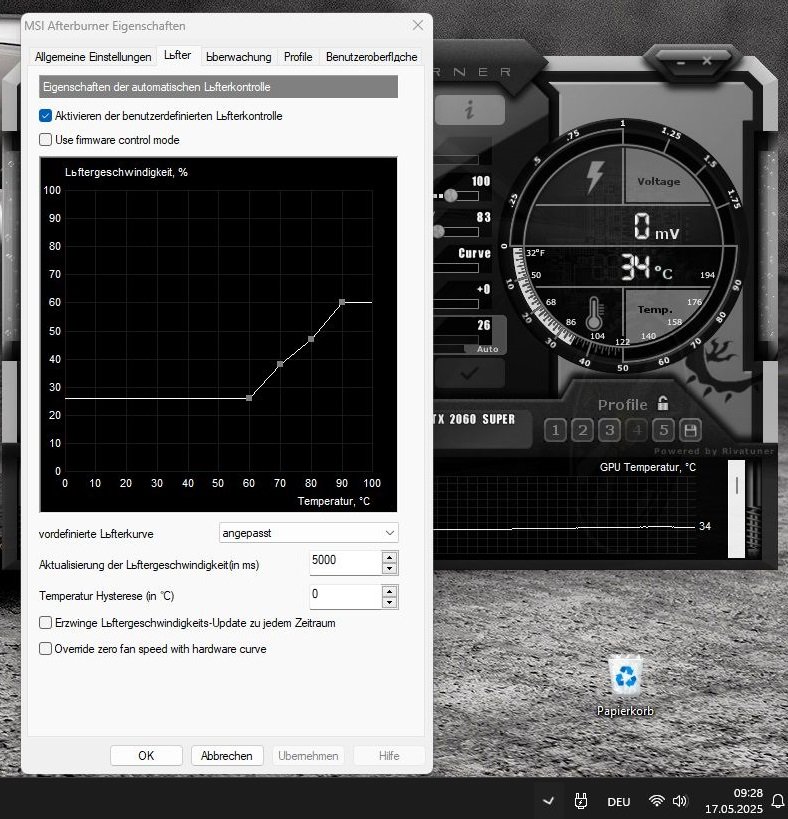Open the volume speaker tray icon
The height and width of the screenshot is (819, 788).
click(679, 801)
